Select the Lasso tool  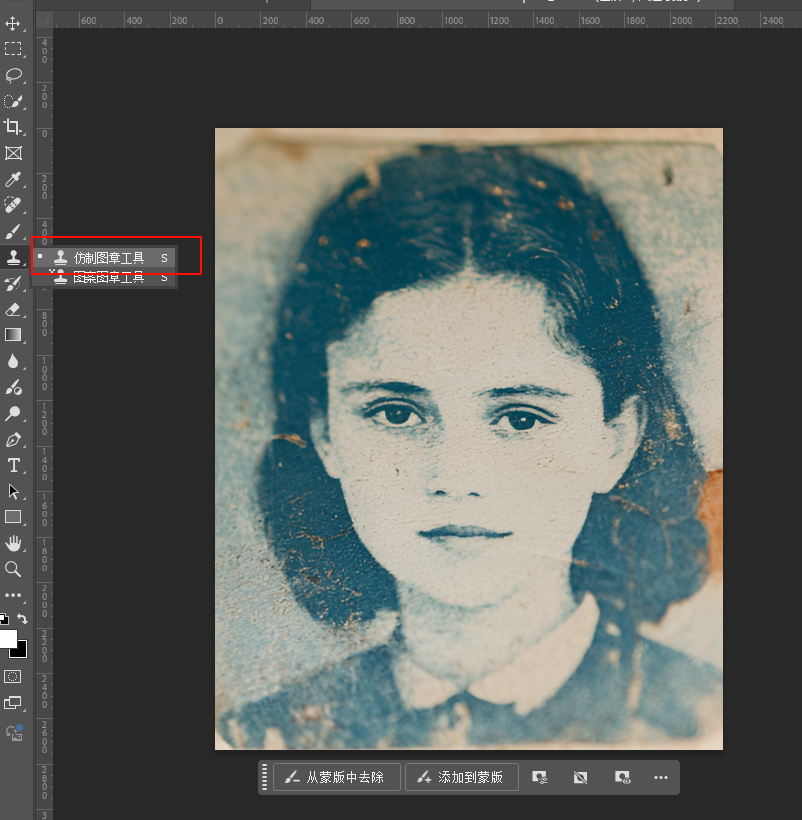(13, 75)
